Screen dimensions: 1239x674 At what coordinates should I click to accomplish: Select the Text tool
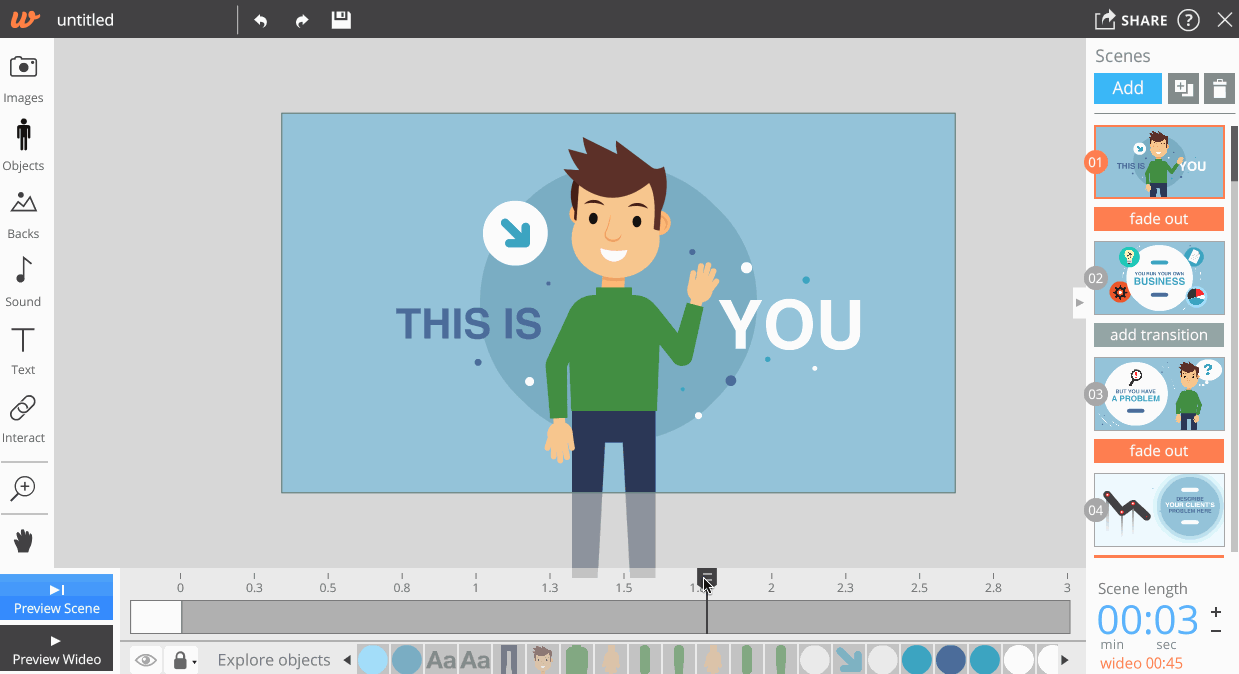[x=23, y=350]
